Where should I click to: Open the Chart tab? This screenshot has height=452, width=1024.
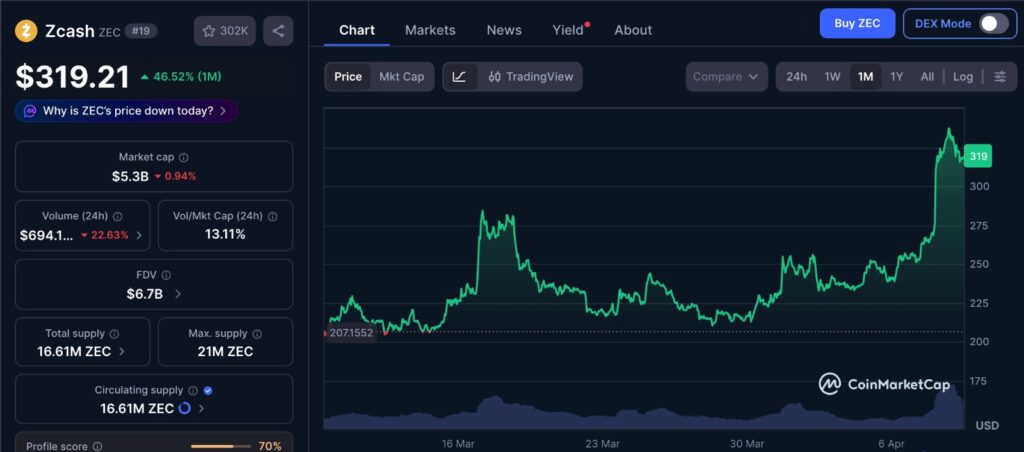tap(357, 30)
